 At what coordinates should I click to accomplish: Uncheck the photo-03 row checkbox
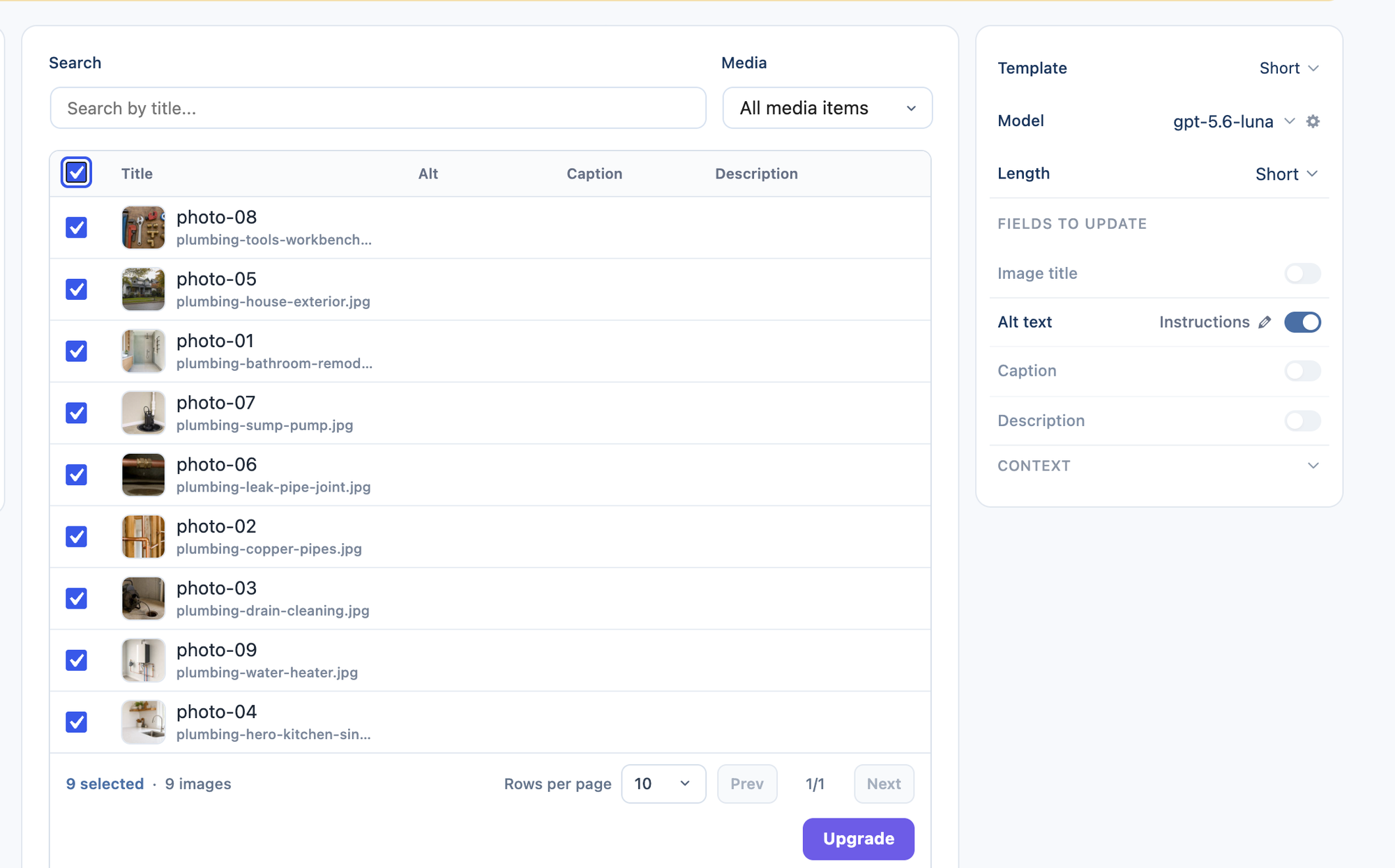tap(76, 598)
